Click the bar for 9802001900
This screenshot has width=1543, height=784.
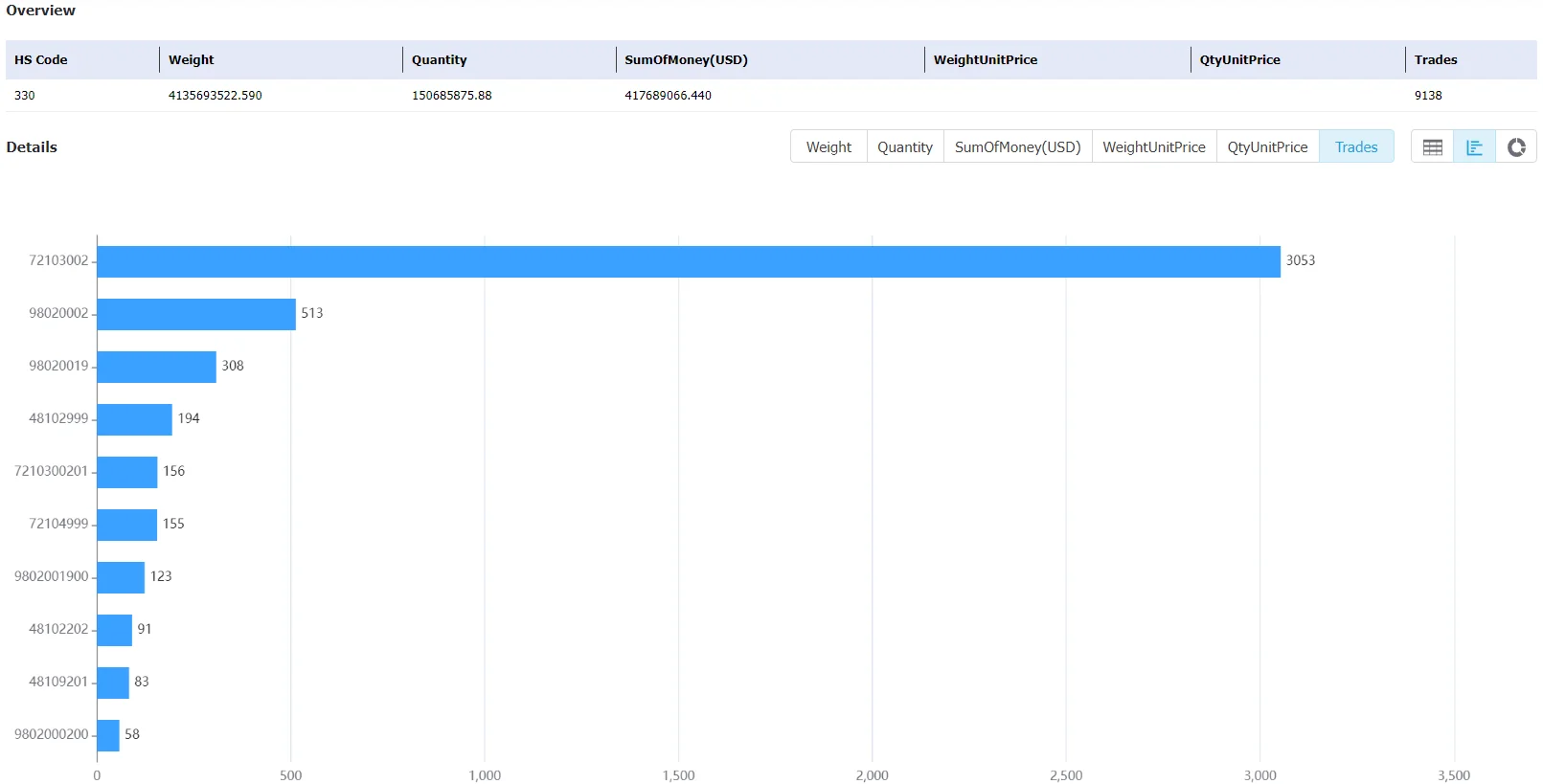pyautogui.click(x=121, y=577)
